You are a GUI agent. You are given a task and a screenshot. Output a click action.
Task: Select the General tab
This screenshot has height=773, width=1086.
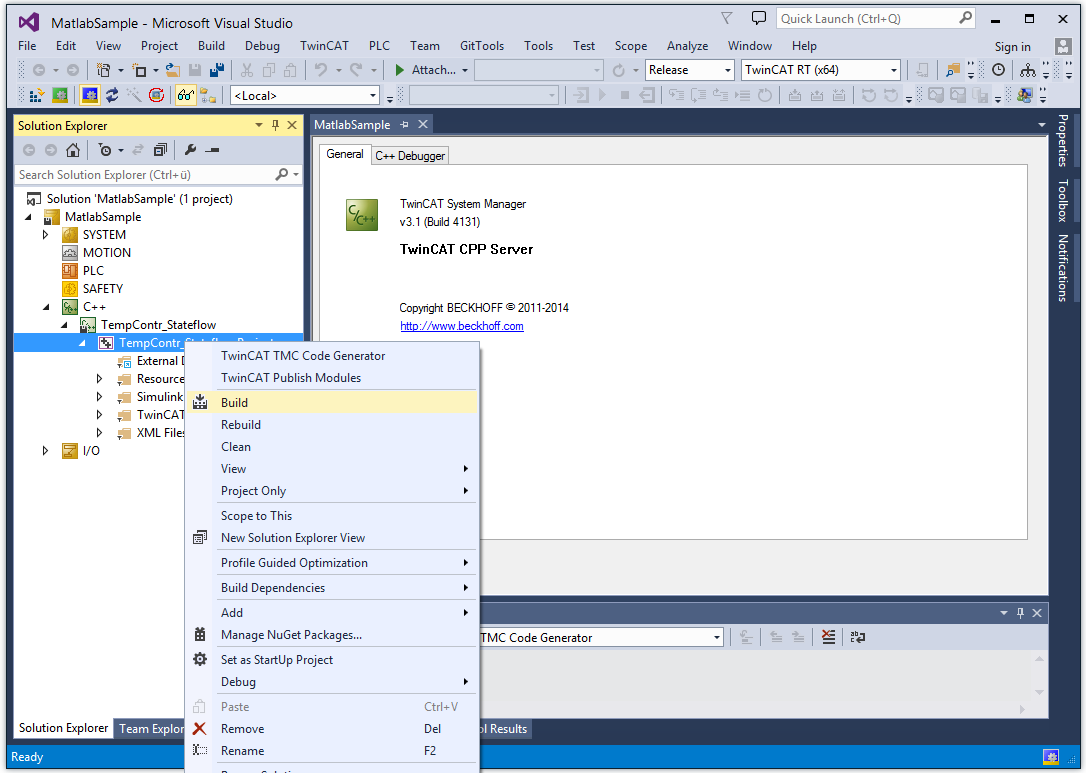pyautogui.click(x=345, y=154)
